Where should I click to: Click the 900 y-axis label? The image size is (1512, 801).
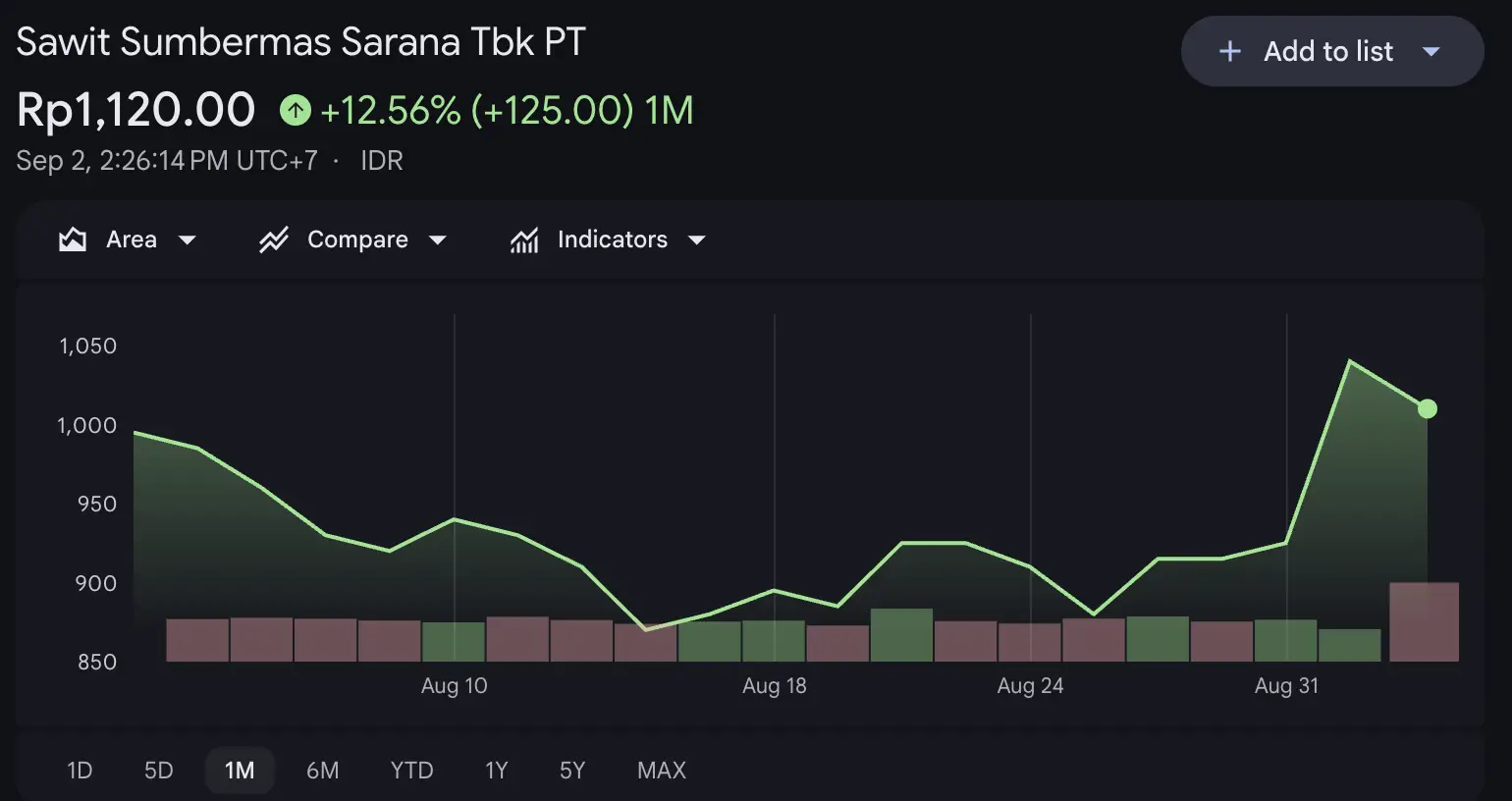pos(96,583)
